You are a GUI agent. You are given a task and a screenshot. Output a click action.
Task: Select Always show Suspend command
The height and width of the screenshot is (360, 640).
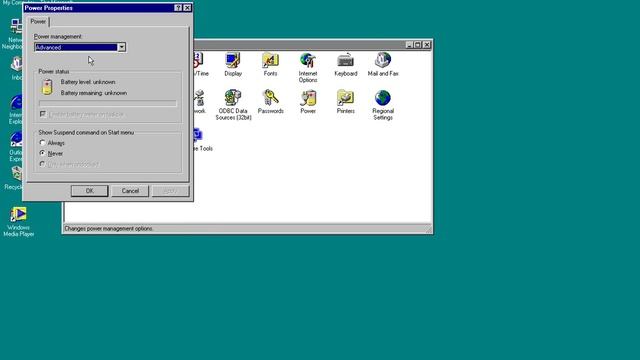(x=42, y=143)
